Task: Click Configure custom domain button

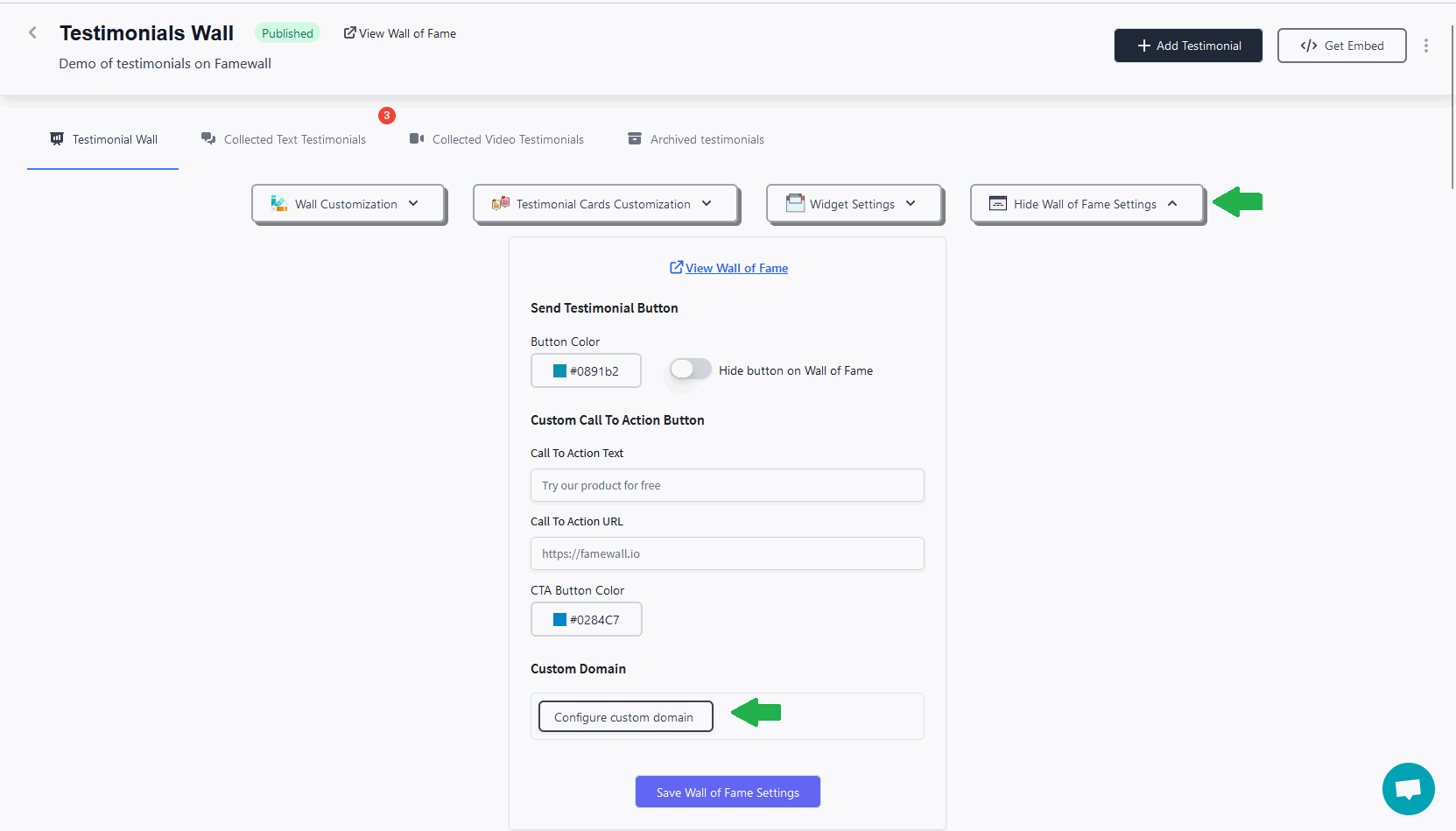Action: point(625,717)
